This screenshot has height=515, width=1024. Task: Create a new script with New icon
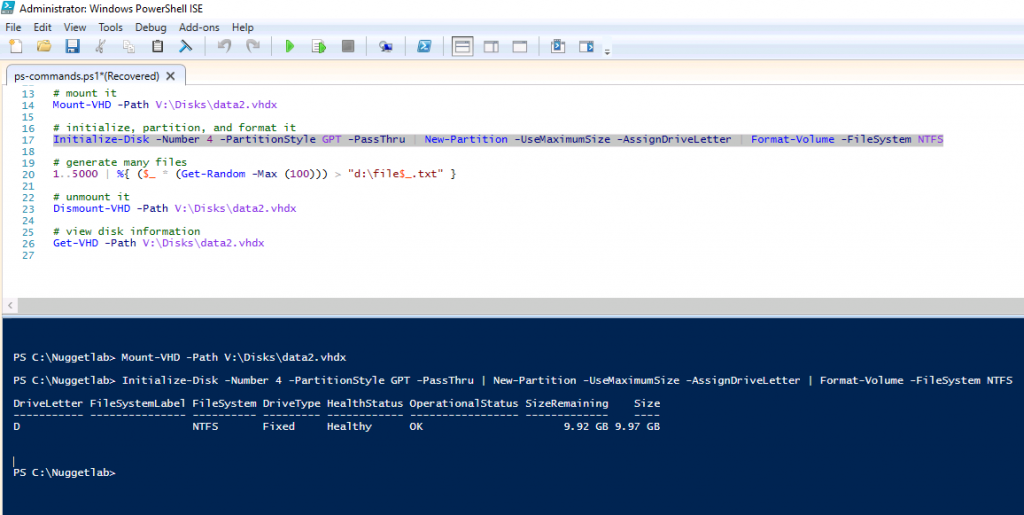click(14, 46)
